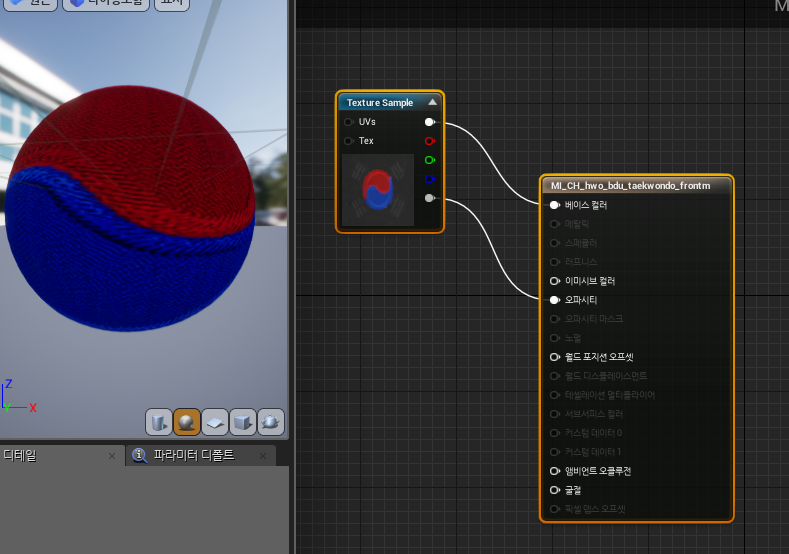This screenshot has width=789, height=554.
Task: Click the 오파시티 마스크 input pin
Action: (555, 319)
